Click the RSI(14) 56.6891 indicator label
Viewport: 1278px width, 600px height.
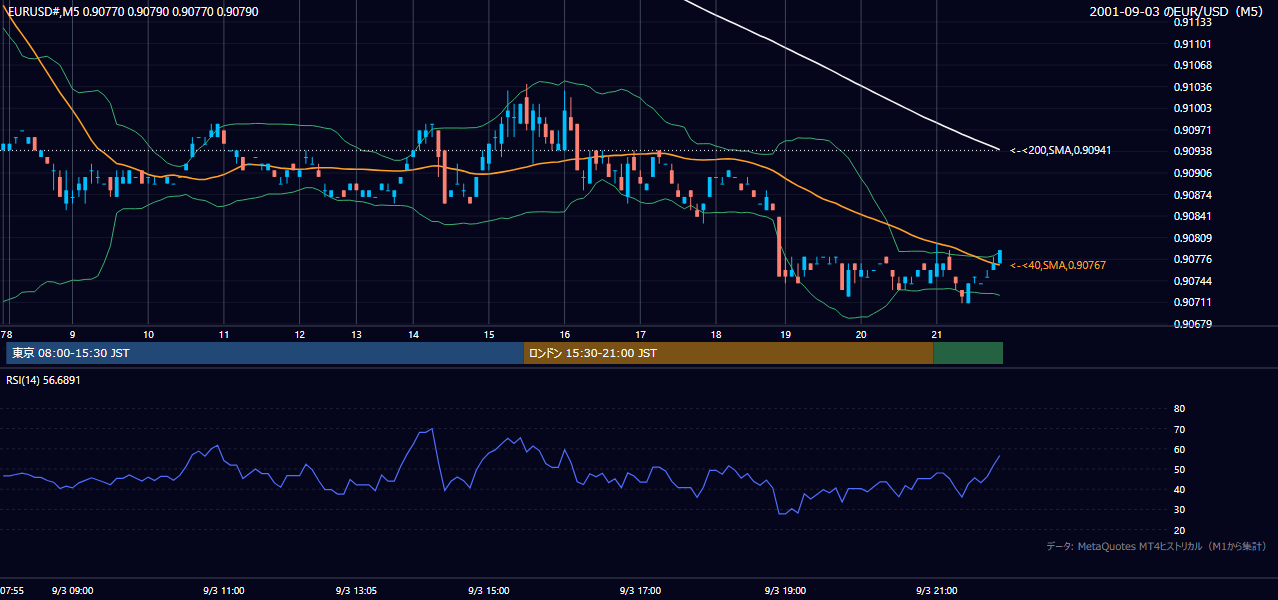coord(43,380)
